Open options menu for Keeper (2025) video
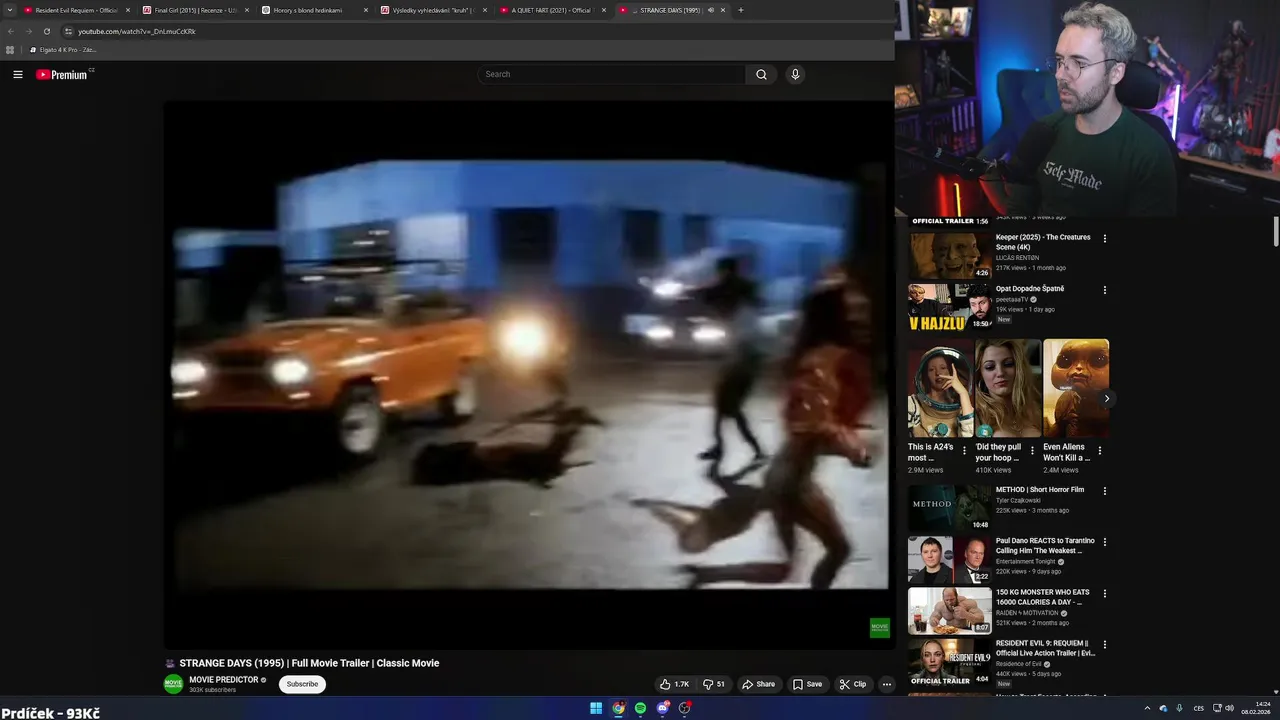Image resolution: width=1280 pixels, height=720 pixels. click(1105, 238)
